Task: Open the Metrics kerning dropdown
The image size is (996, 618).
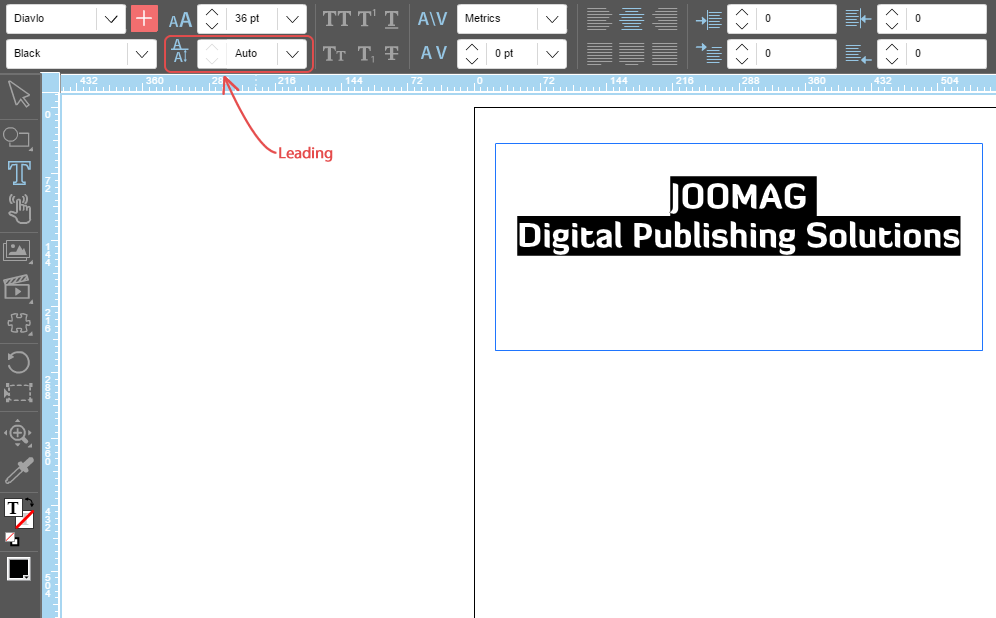Action: [x=551, y=19]
